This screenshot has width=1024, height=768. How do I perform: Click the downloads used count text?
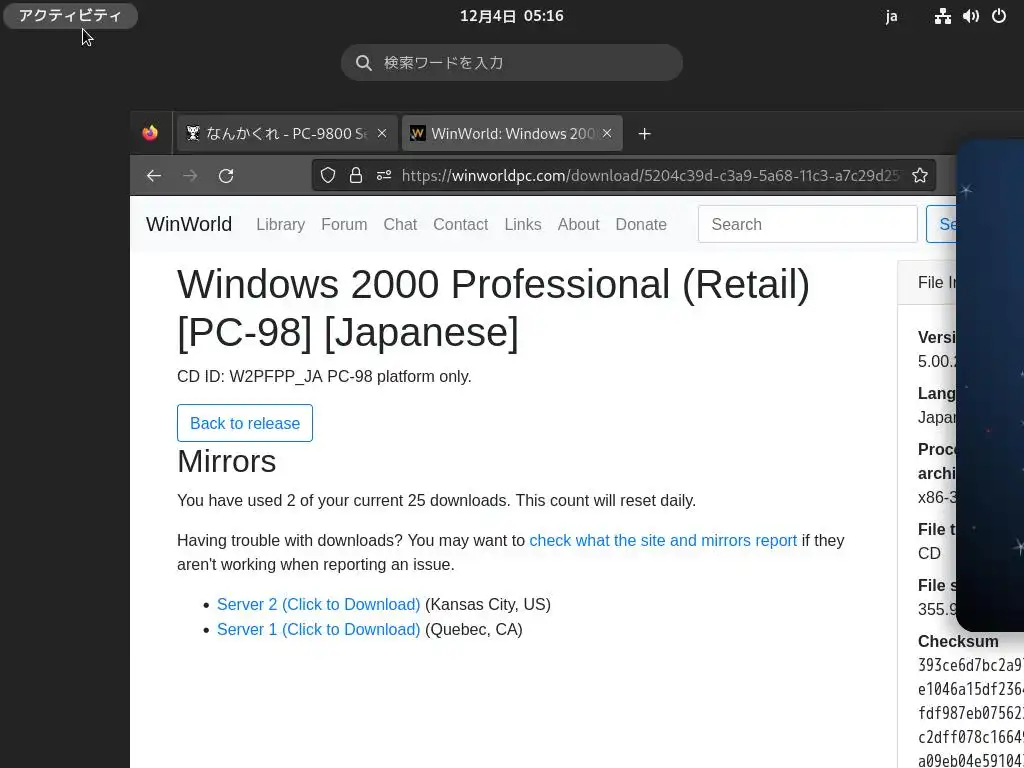436,501
